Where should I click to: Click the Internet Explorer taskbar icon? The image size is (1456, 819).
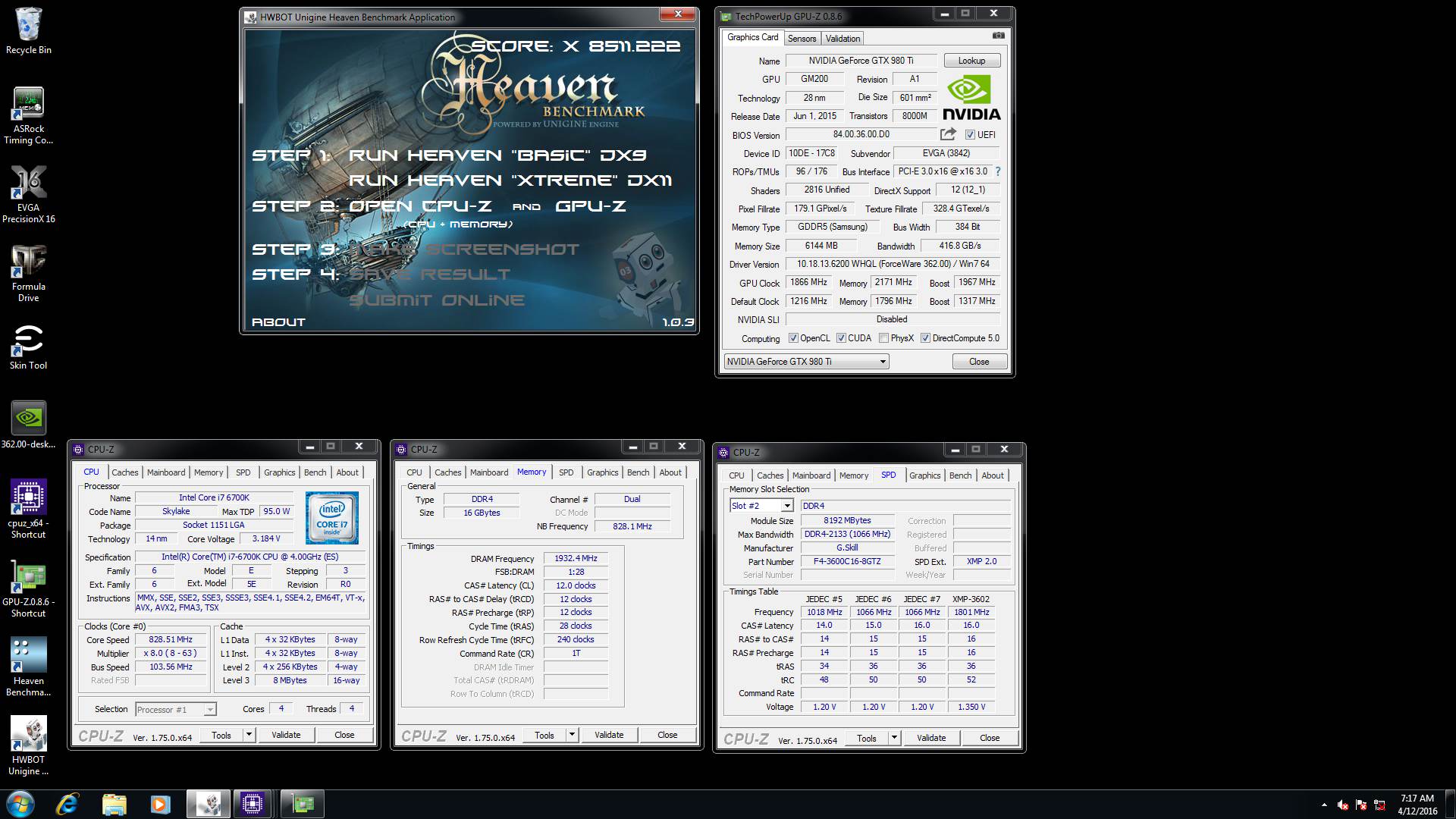pos(67,804)
